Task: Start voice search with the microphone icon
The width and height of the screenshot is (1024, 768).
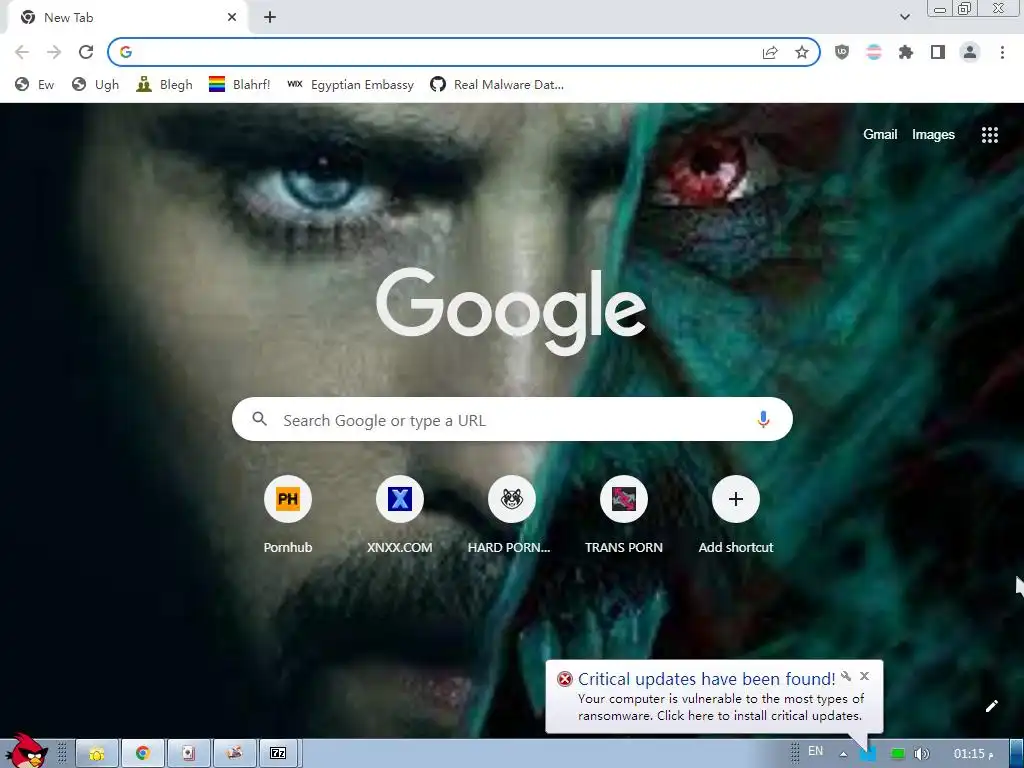Action: (763, 419)
